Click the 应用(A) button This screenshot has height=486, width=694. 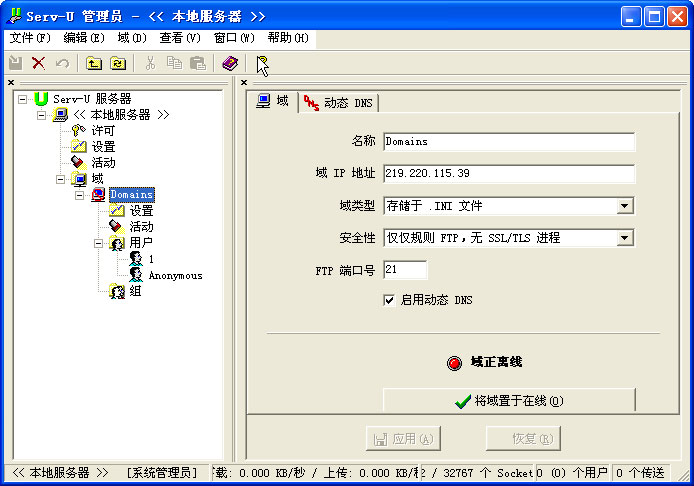coord(403,439)
